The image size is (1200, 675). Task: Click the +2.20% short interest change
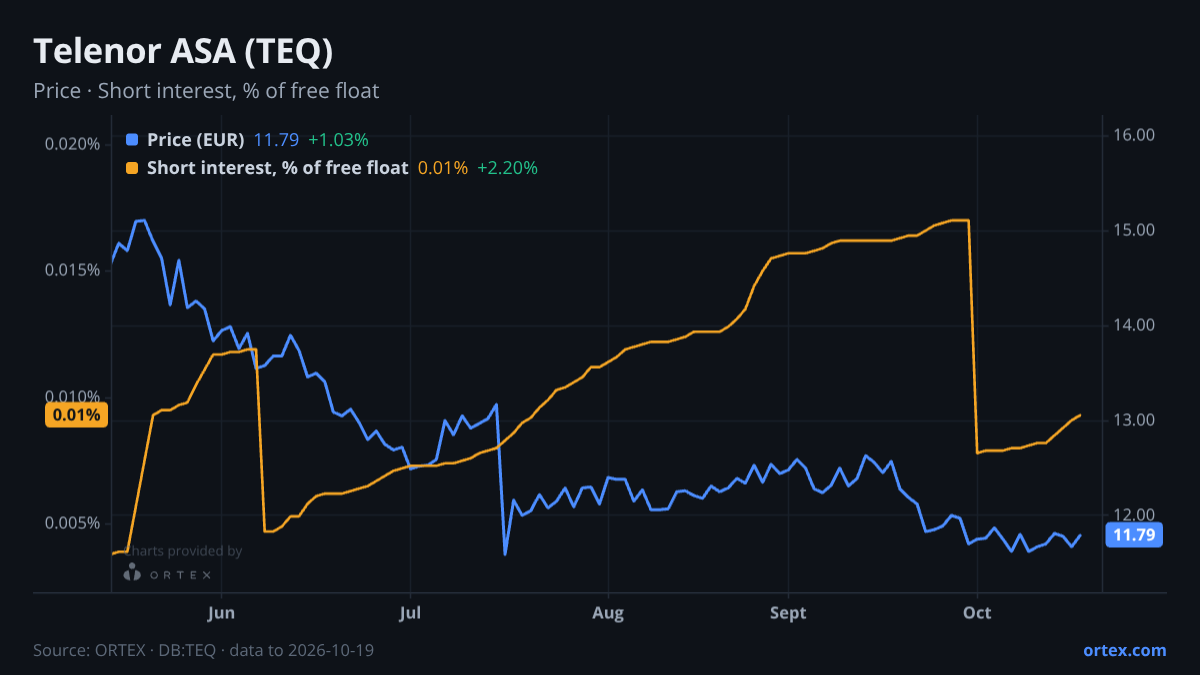pyautogui.click(x=507, y=168)
